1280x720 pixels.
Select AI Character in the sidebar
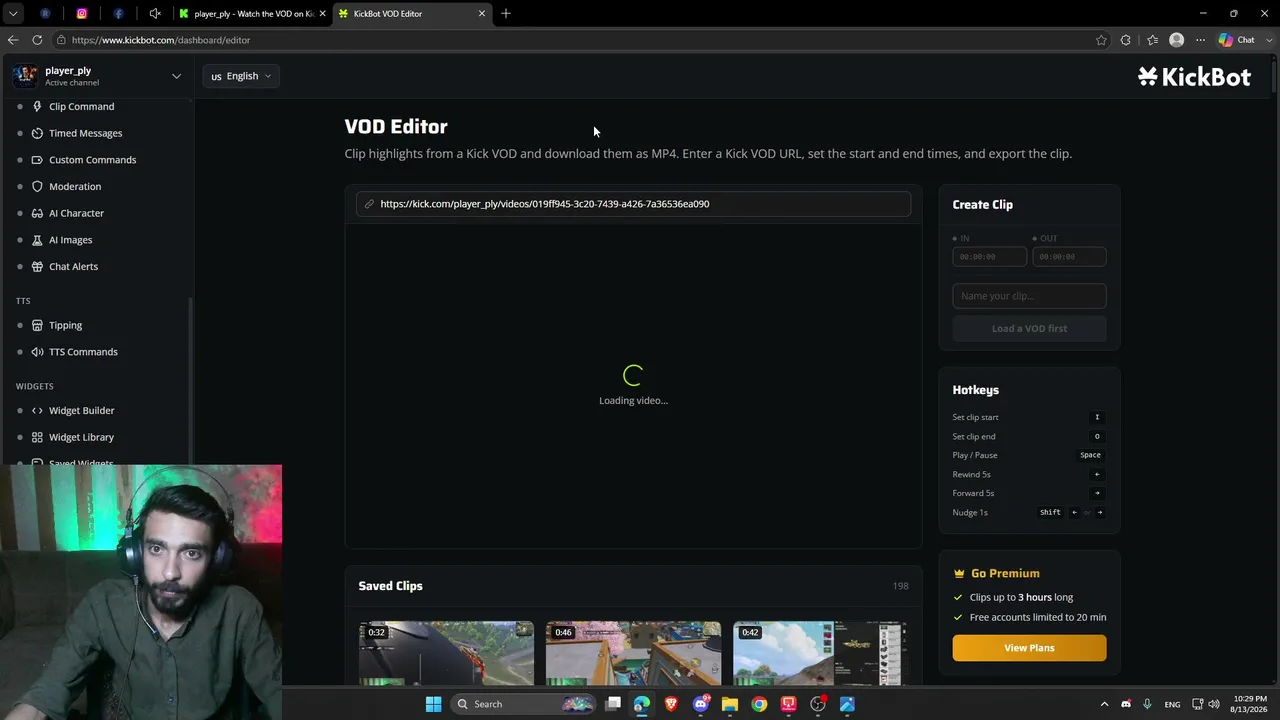click(76, 213)
